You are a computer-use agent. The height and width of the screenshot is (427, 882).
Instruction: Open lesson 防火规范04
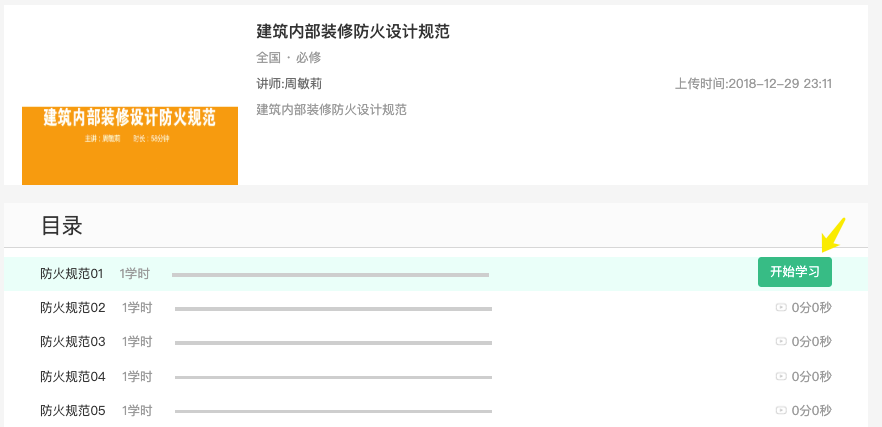[x=73, y=377]
